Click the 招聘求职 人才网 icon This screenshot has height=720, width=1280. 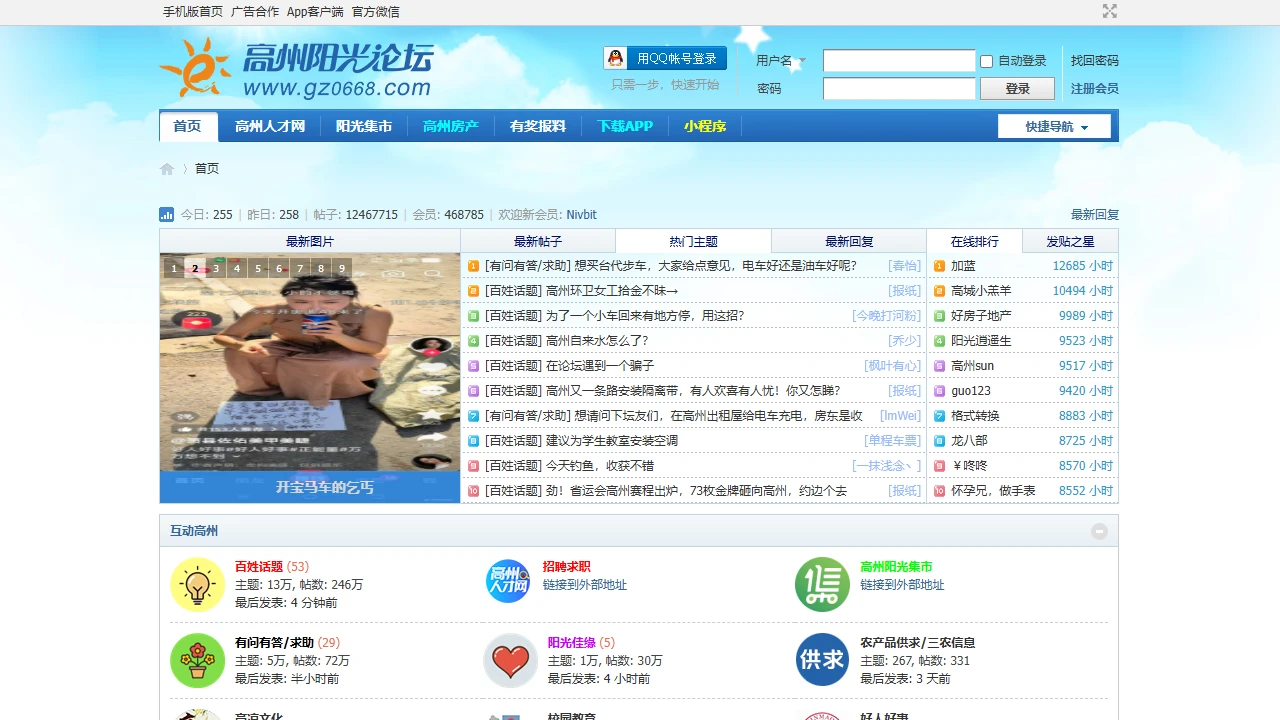coord(508,581)
